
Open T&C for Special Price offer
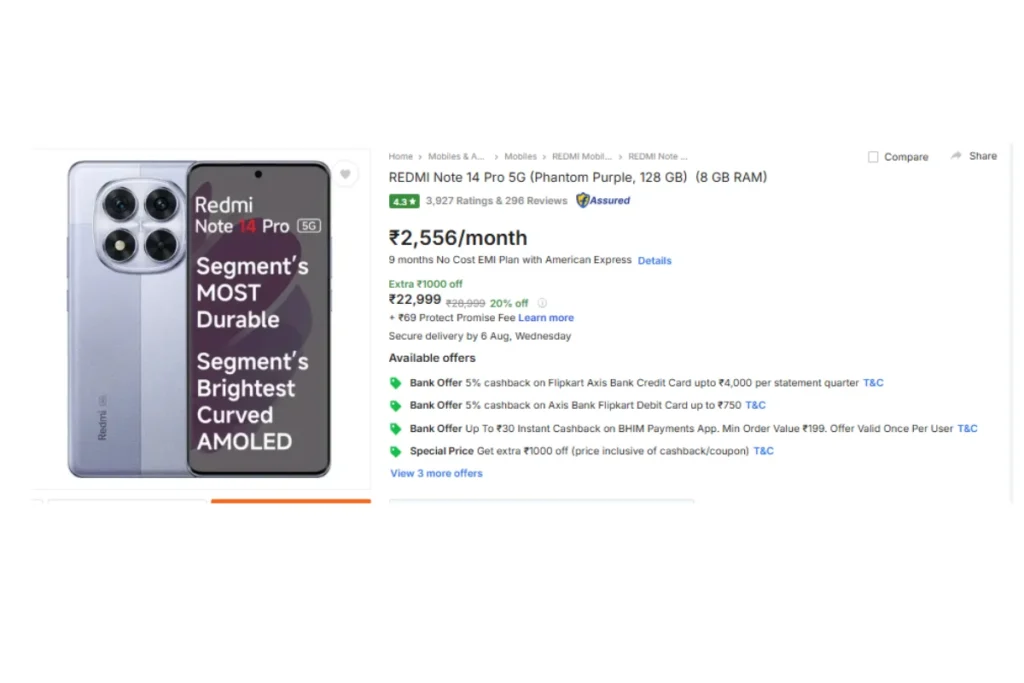(x=763, y=451)
